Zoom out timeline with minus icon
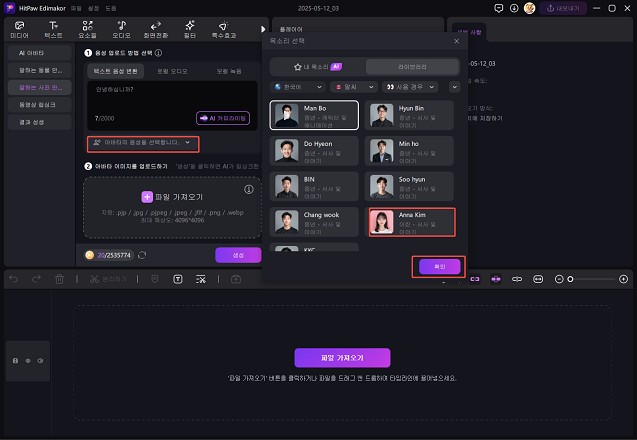 coord(559,279)
